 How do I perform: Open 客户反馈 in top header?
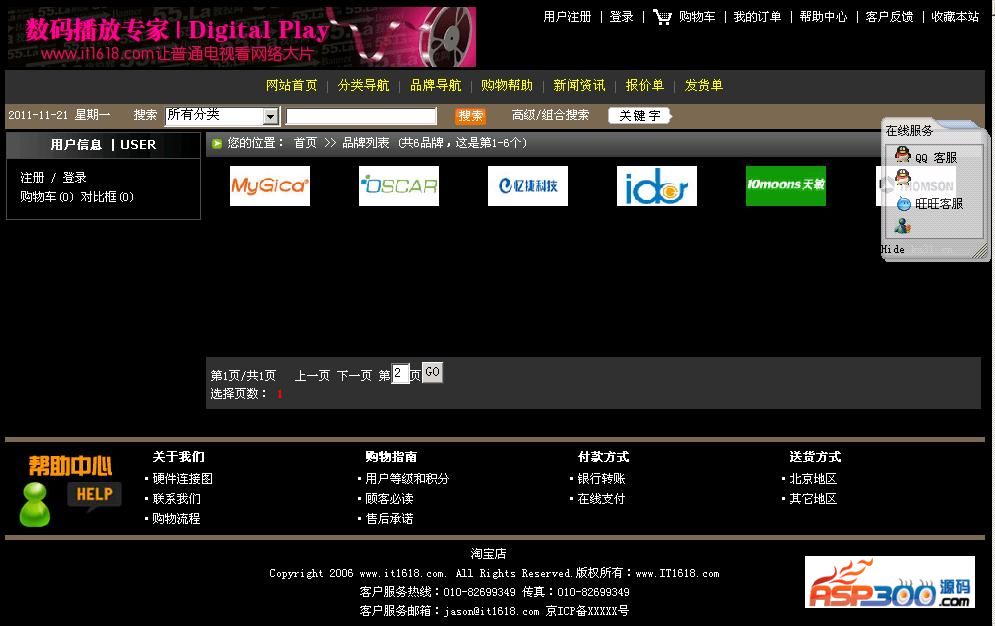click(x=889, y=16)
